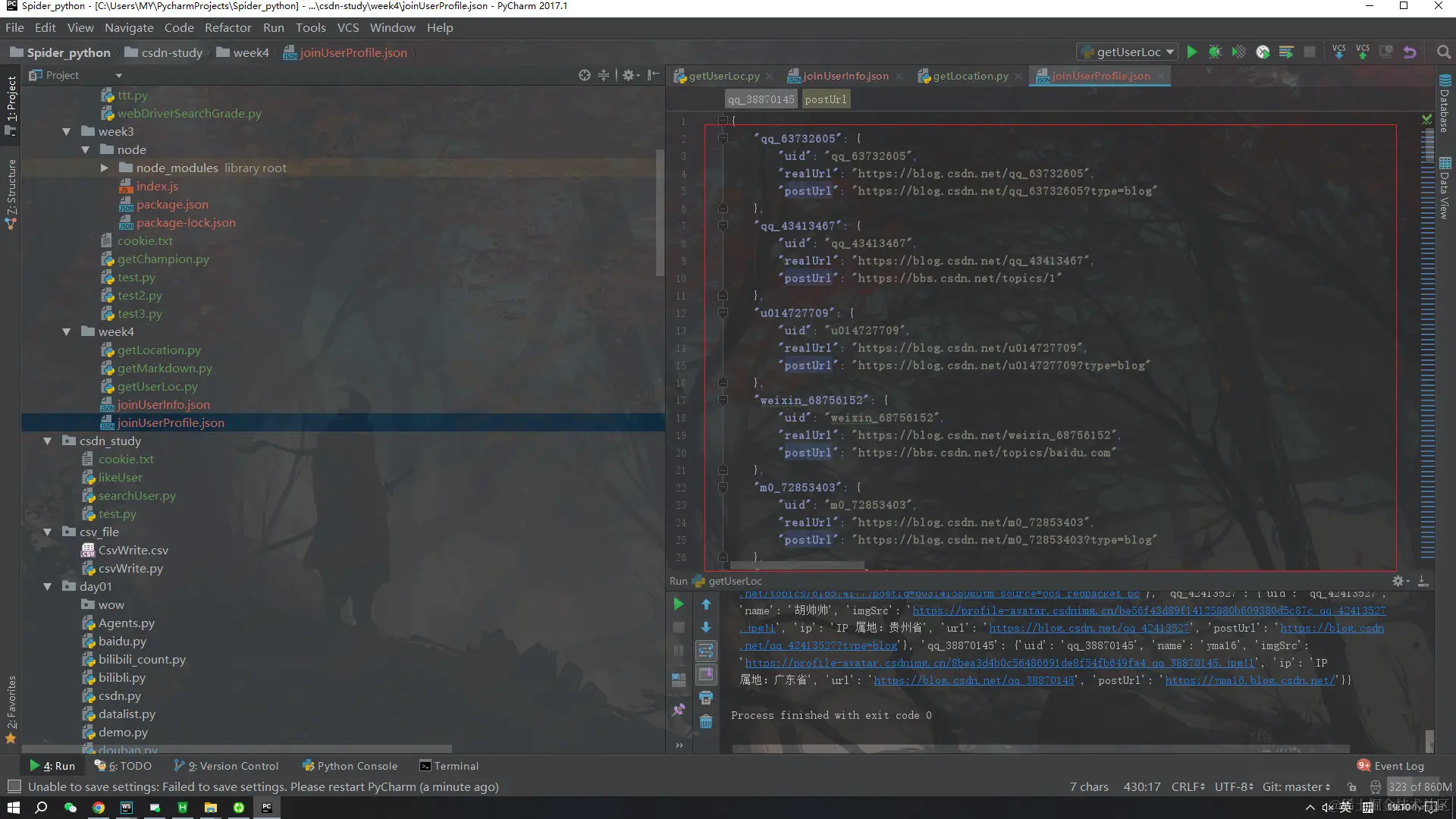Open blog.csdn.net/qq_38870145 link in console
The width and height of the screenshot is (1456, 819).
pos(974,681)
